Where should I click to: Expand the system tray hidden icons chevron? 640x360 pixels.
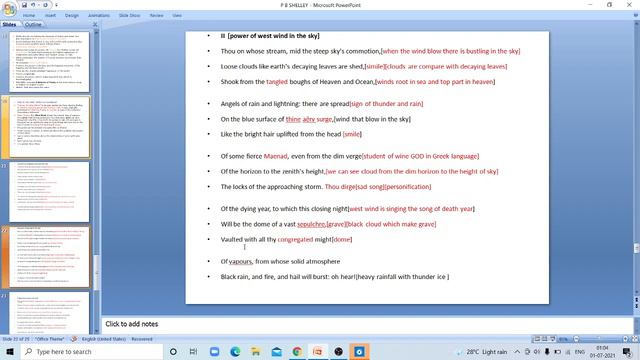pyautogui.click(x=517, y=351)
